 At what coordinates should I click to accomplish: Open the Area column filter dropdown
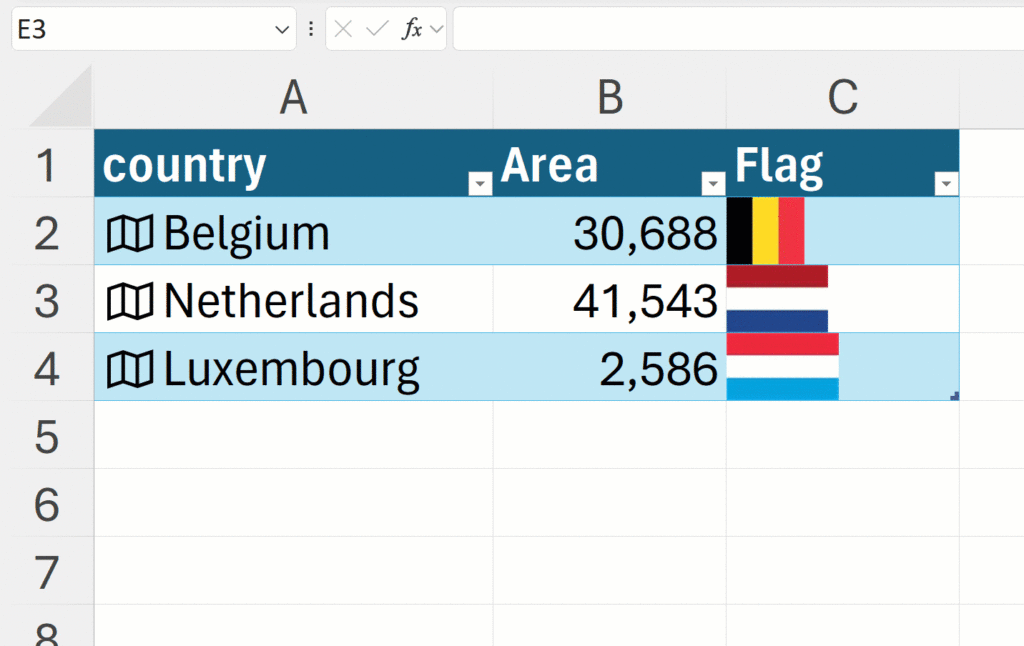tap(713, 184)
